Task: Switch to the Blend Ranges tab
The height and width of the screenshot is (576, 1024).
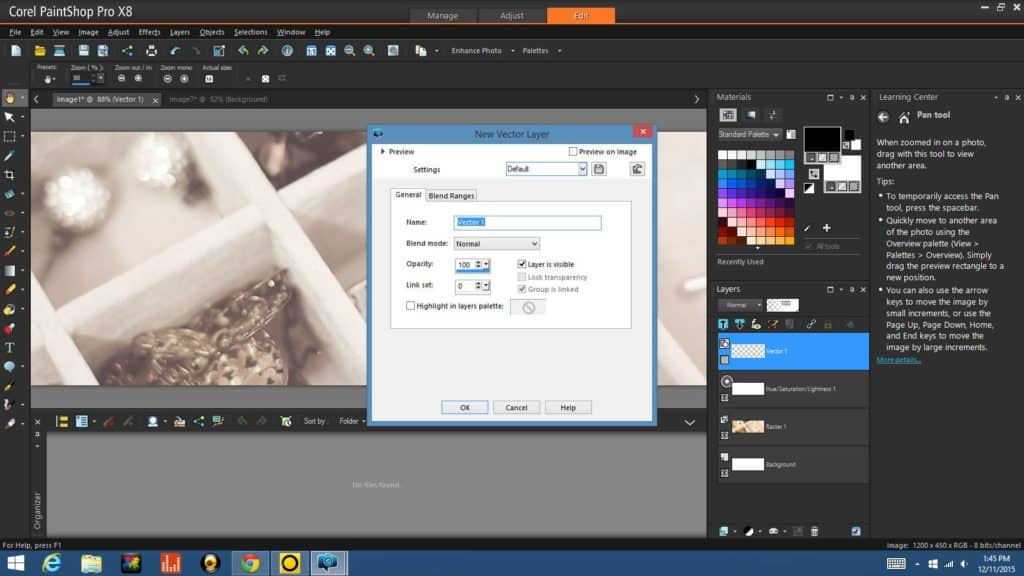Action: coord(452,195)
